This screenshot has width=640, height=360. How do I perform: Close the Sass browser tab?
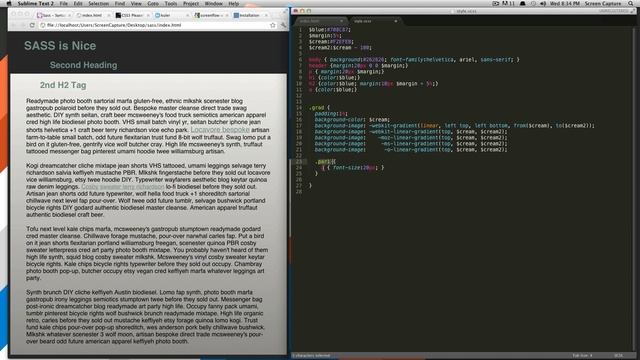[x=69, y=15]
